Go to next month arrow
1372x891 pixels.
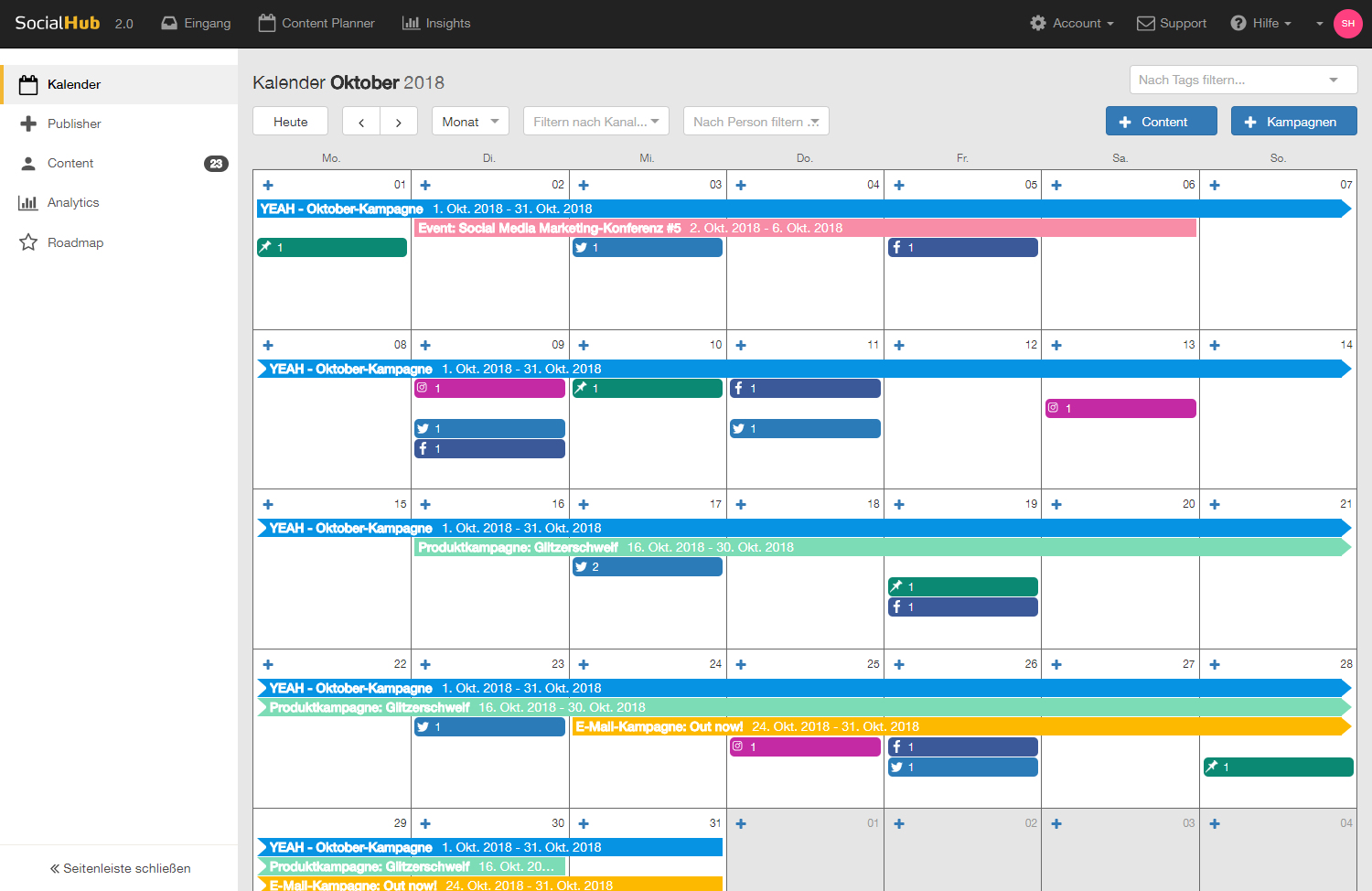pyautogui.click(x=399, y=122)
